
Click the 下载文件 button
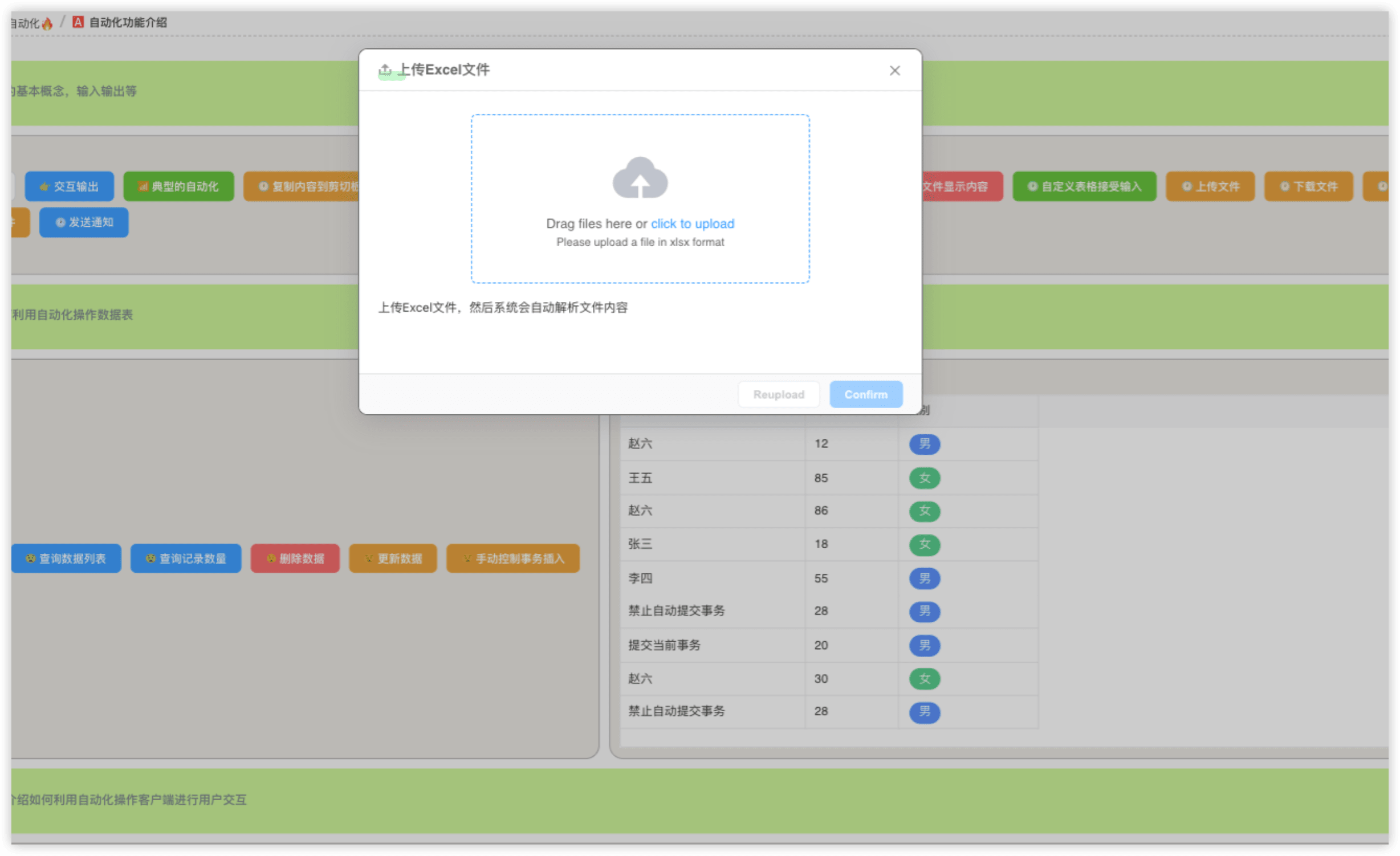coord(1308,186)
